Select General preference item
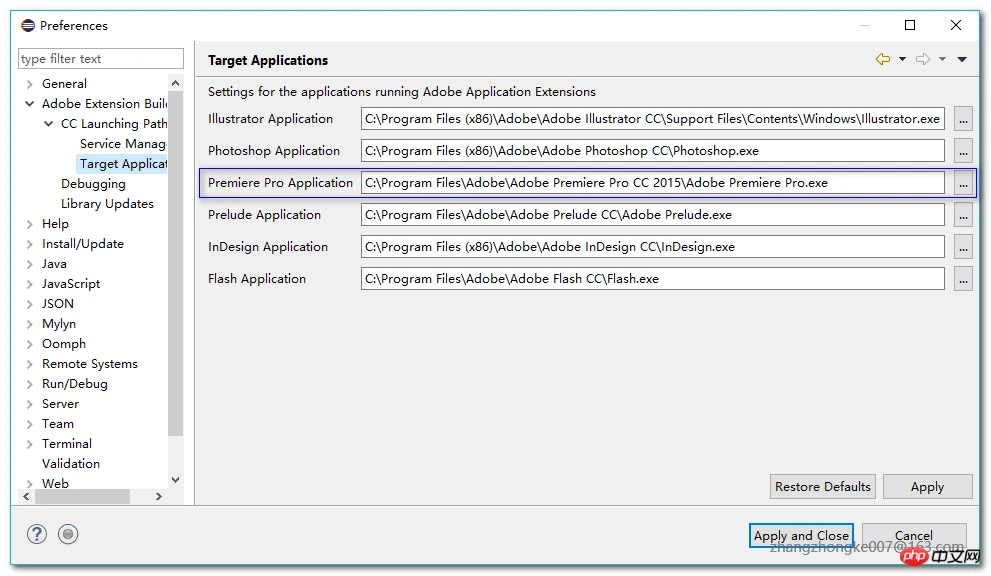991x576 pixels. pyautogui.click(x=64, y=83)
